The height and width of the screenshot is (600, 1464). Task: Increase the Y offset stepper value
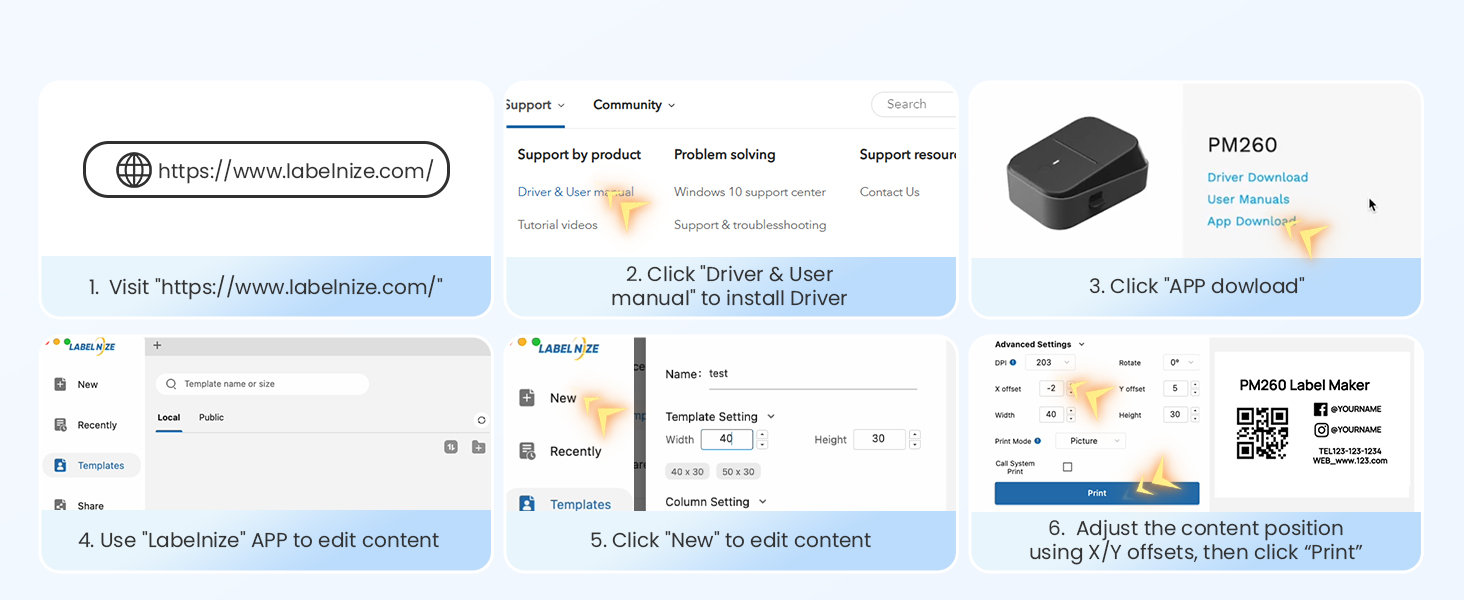point(1195,384)
